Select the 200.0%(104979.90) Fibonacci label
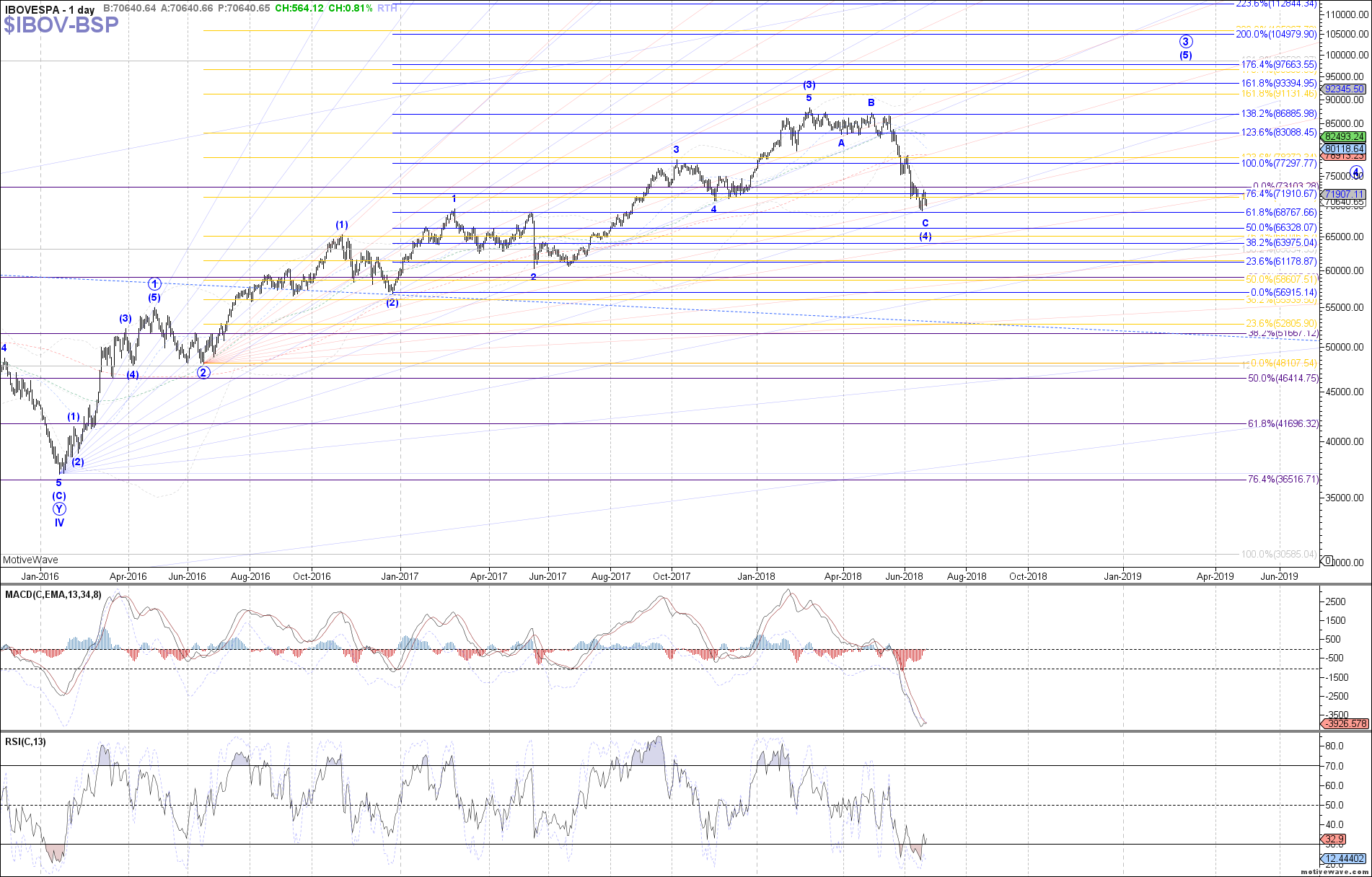This screenshot has height=877, width=1372. coord(1276,34)
